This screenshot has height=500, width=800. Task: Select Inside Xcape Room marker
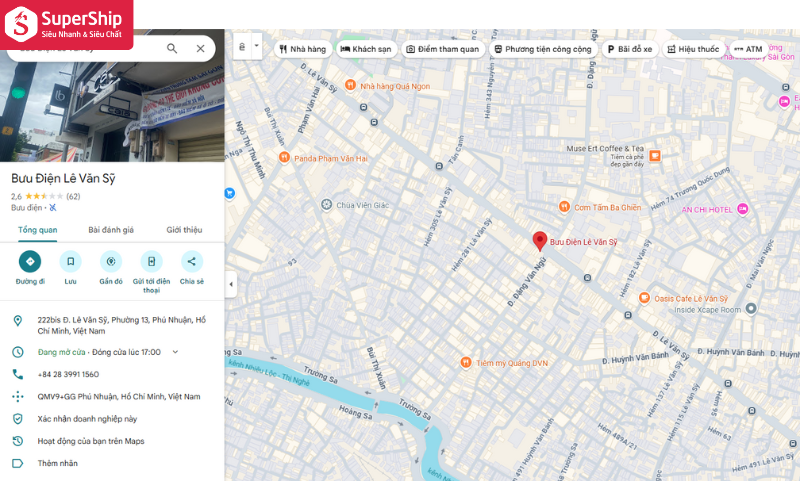click(x=751, y=308)
